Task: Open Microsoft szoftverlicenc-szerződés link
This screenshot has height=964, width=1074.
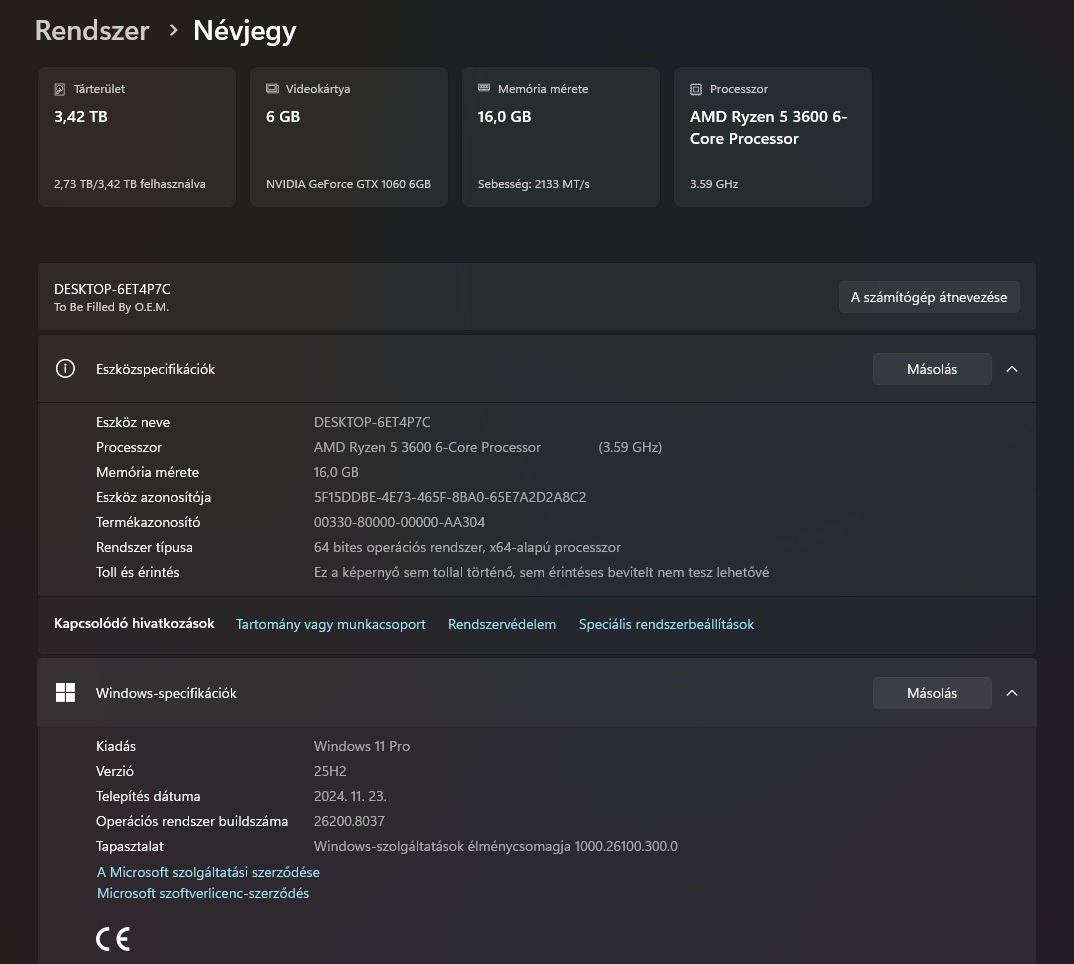Action: [x=203, y=893]
